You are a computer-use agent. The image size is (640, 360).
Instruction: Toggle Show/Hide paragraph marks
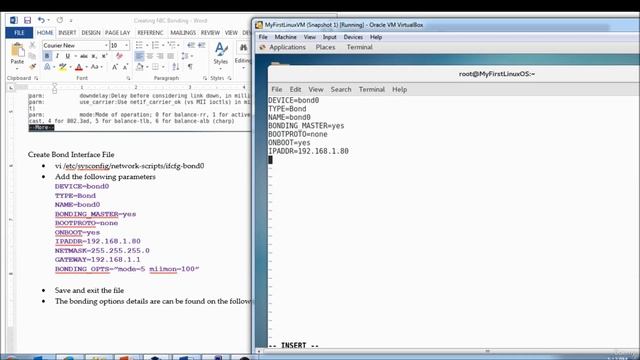click(190, 67)
